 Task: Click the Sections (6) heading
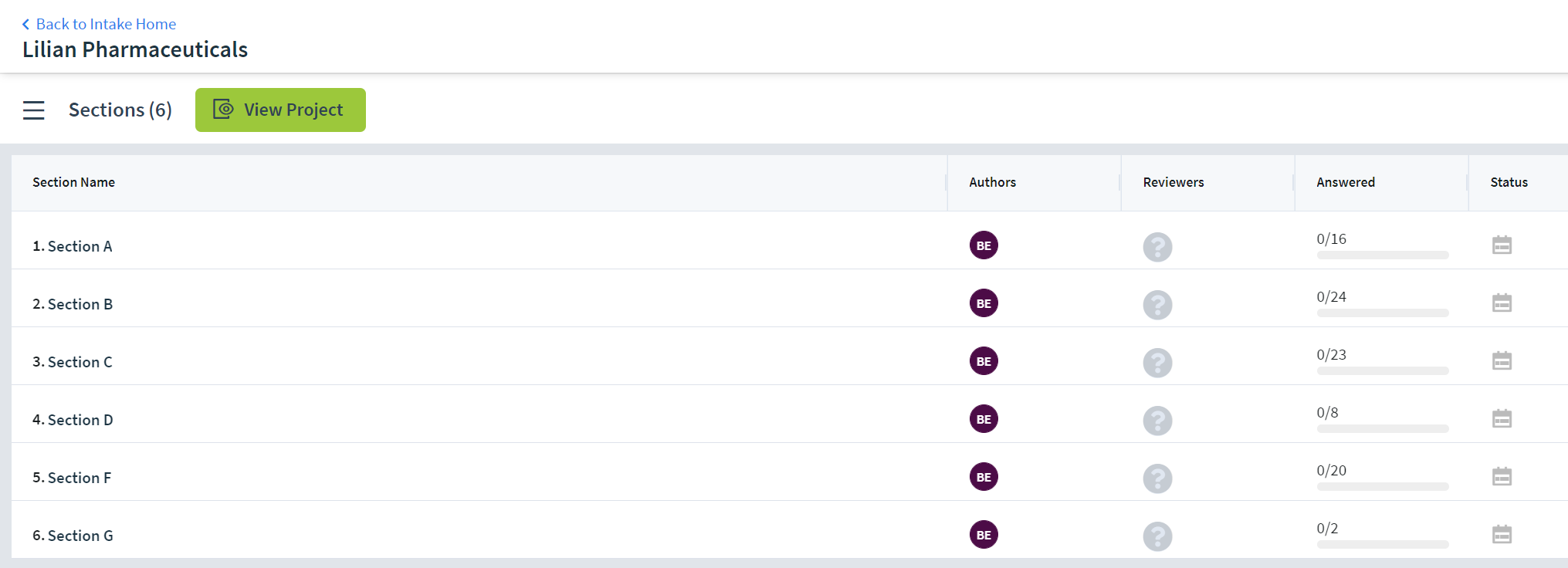[x=120, y=110]
